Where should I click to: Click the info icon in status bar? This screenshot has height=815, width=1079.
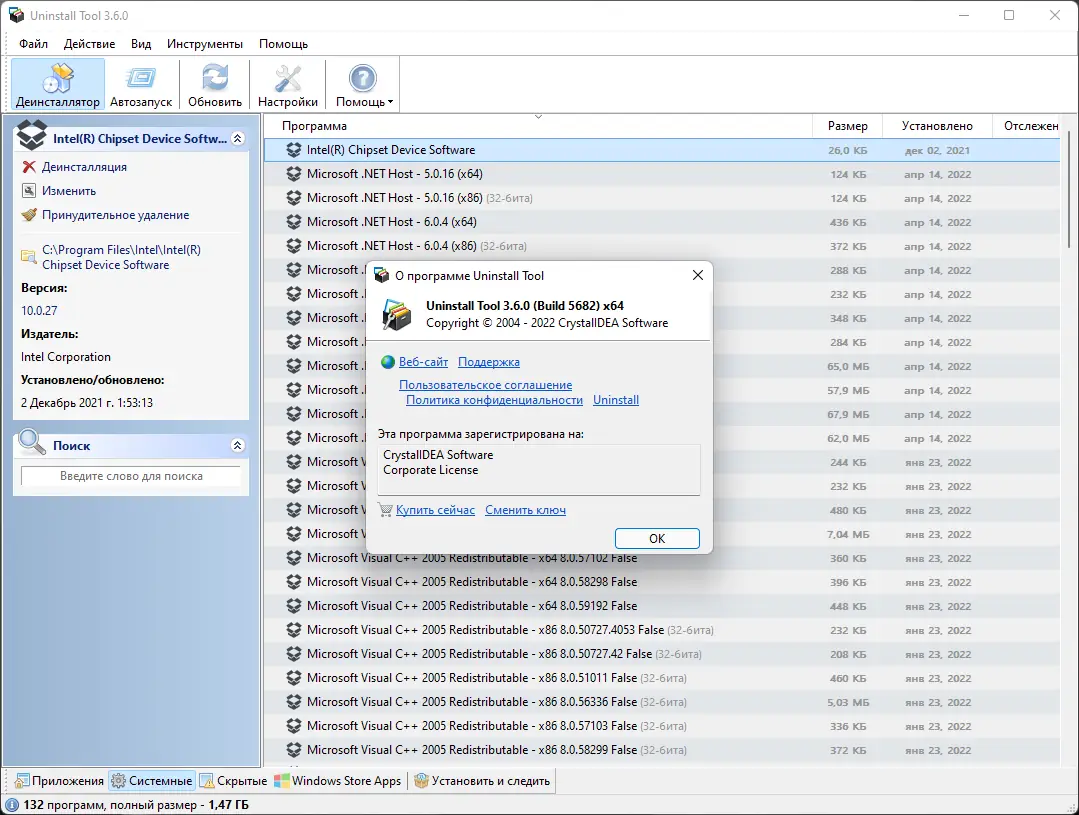tap(12, 805)
